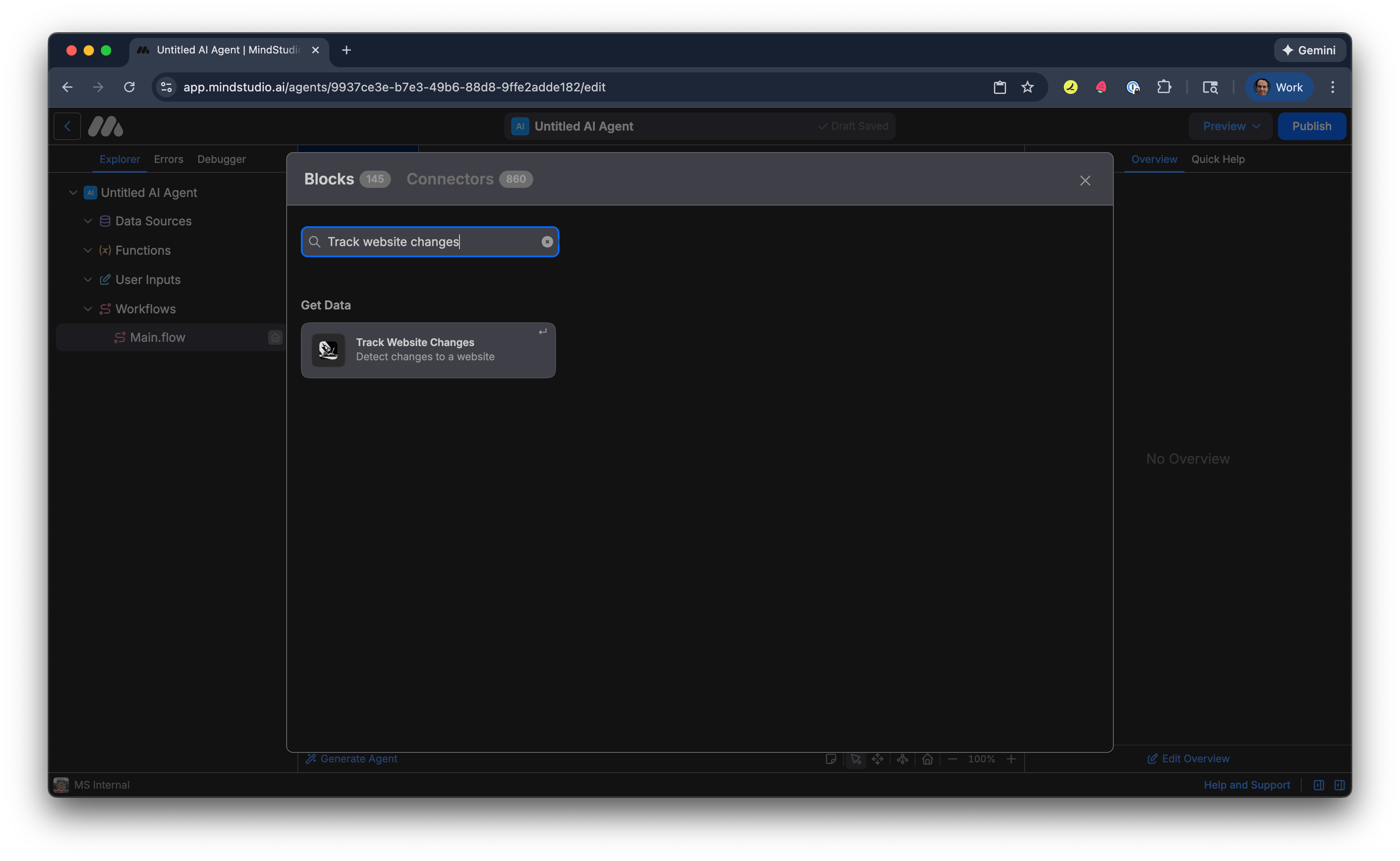The image size is (1400, 861).
Task: Click the Data Sources icon in sidebar
Action: (x=105, y=221)
